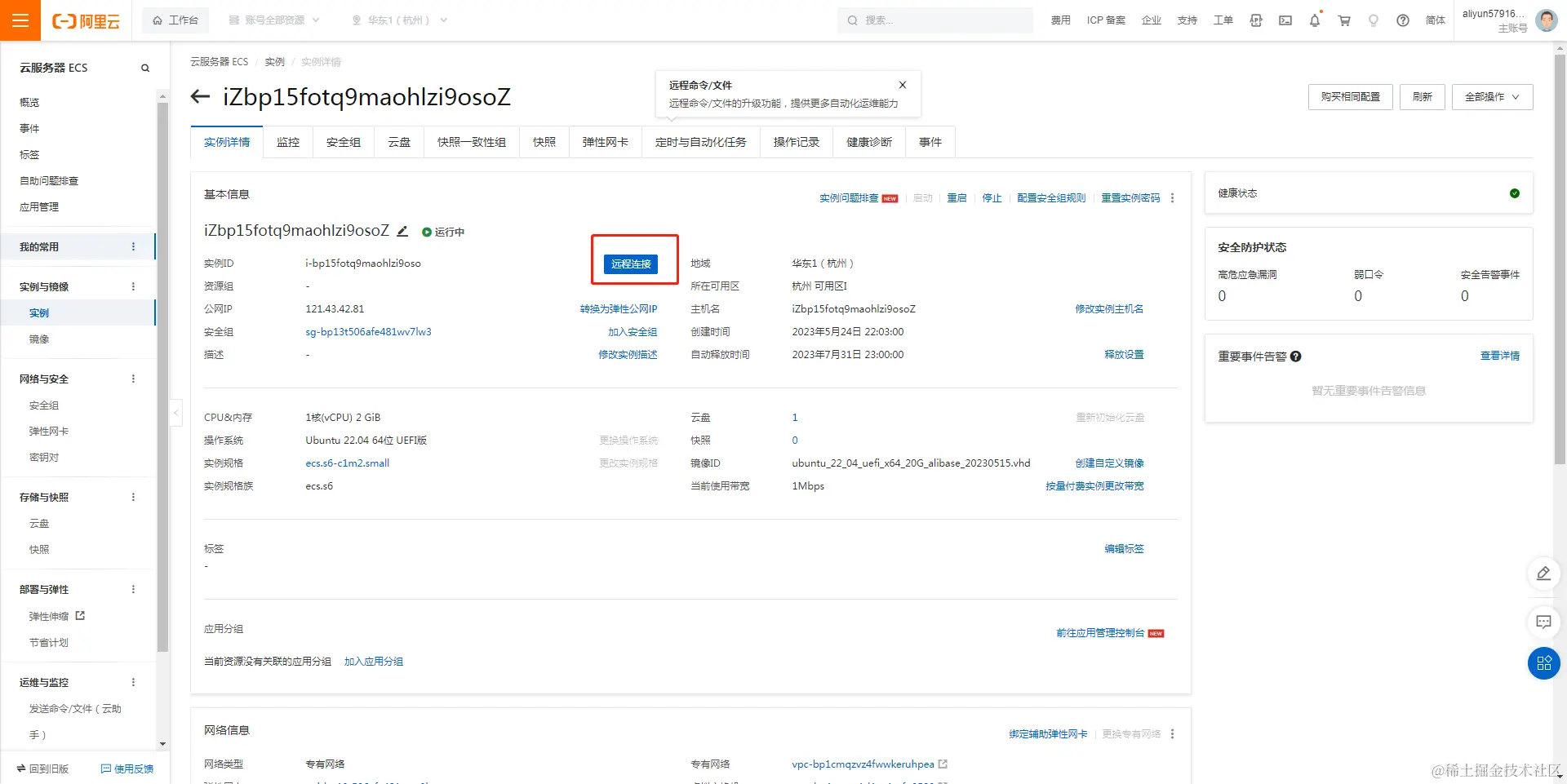The image size is (1567, 784).
Task: Open the floating chat feedback button
Action: [1544, 622]
